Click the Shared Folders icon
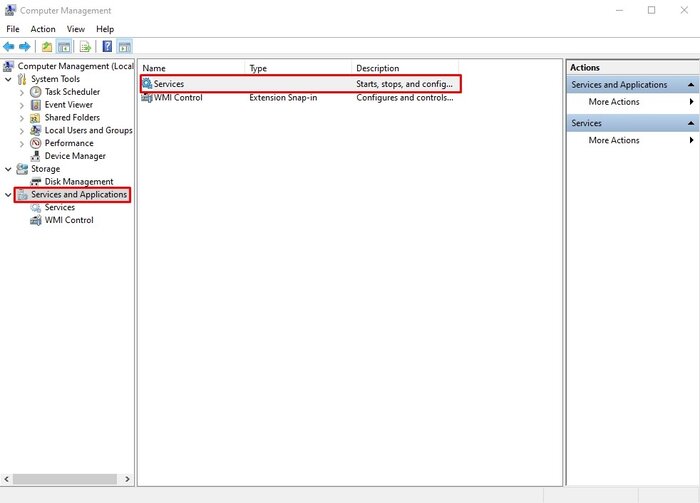 35,118
